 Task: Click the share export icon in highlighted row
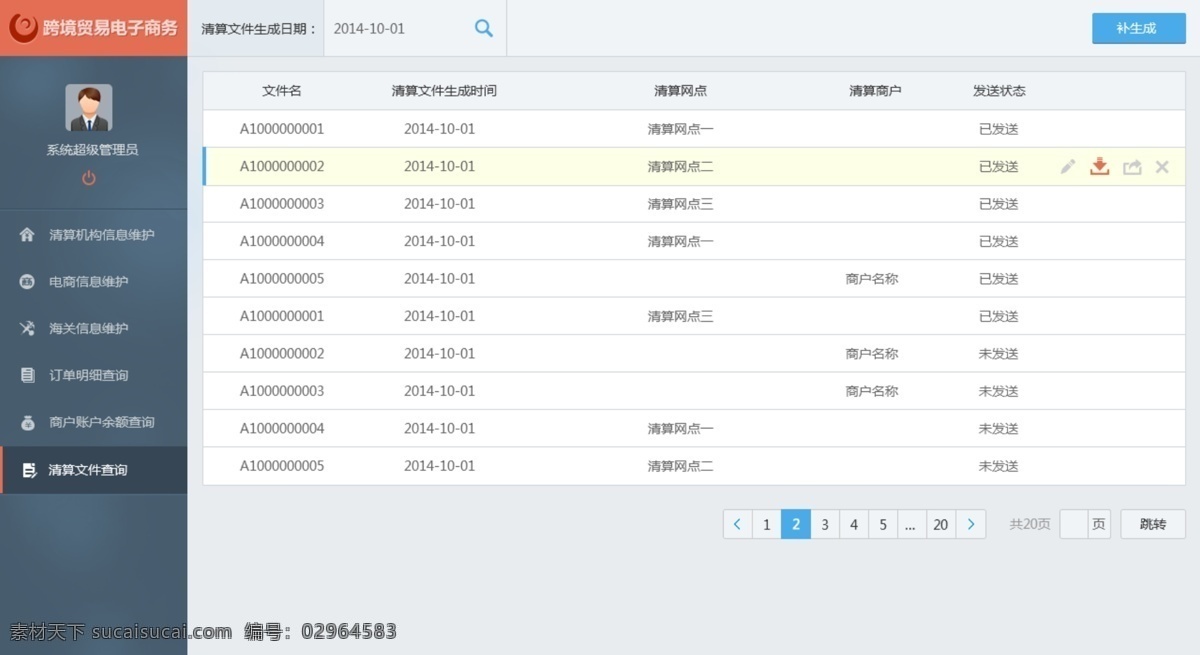click(1132, 167)
